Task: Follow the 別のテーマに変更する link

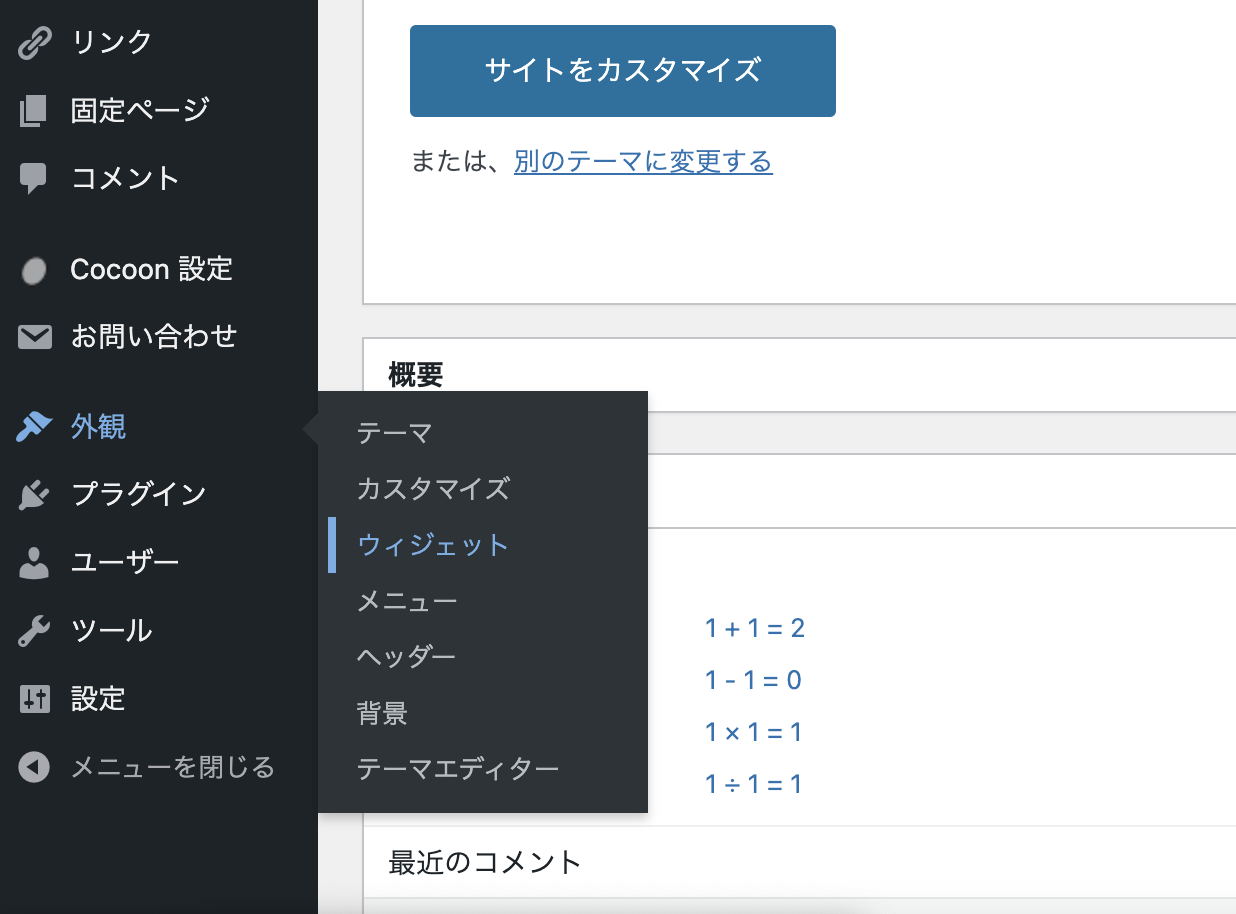Action: click(x=643, y=161)
